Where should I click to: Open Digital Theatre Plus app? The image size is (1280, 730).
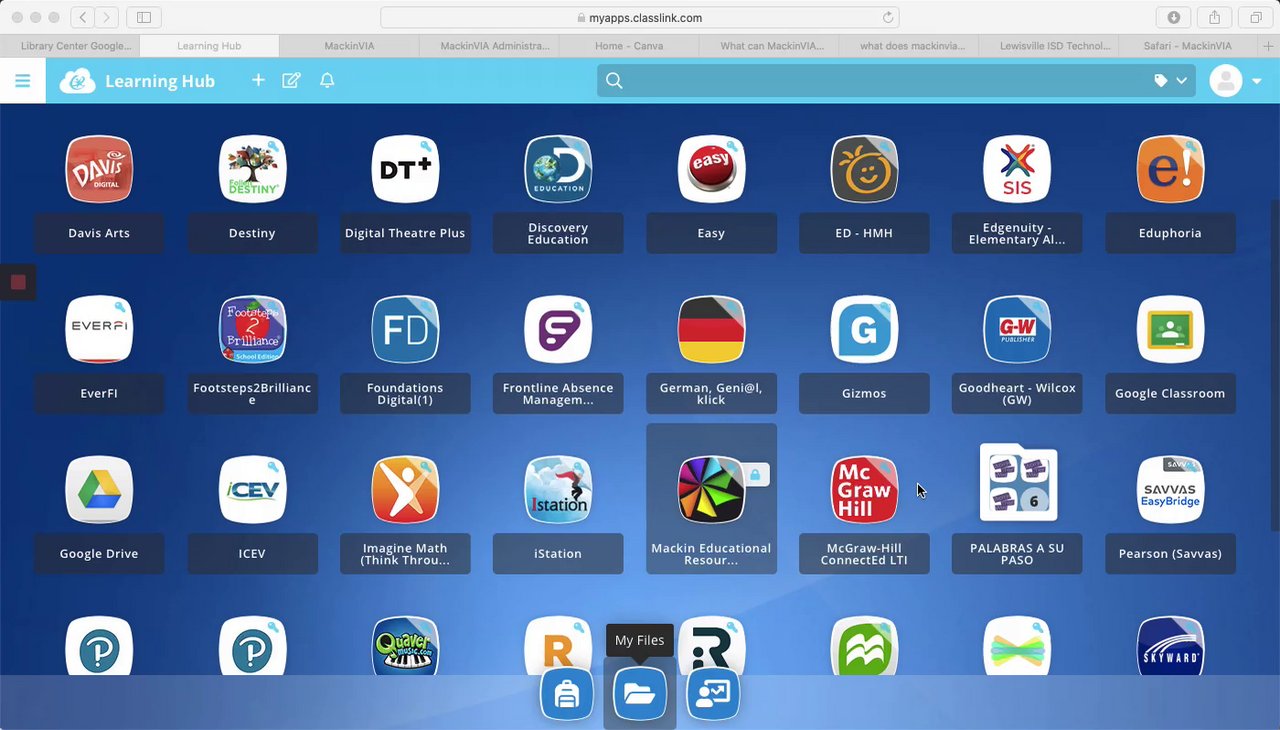[405, 169]
